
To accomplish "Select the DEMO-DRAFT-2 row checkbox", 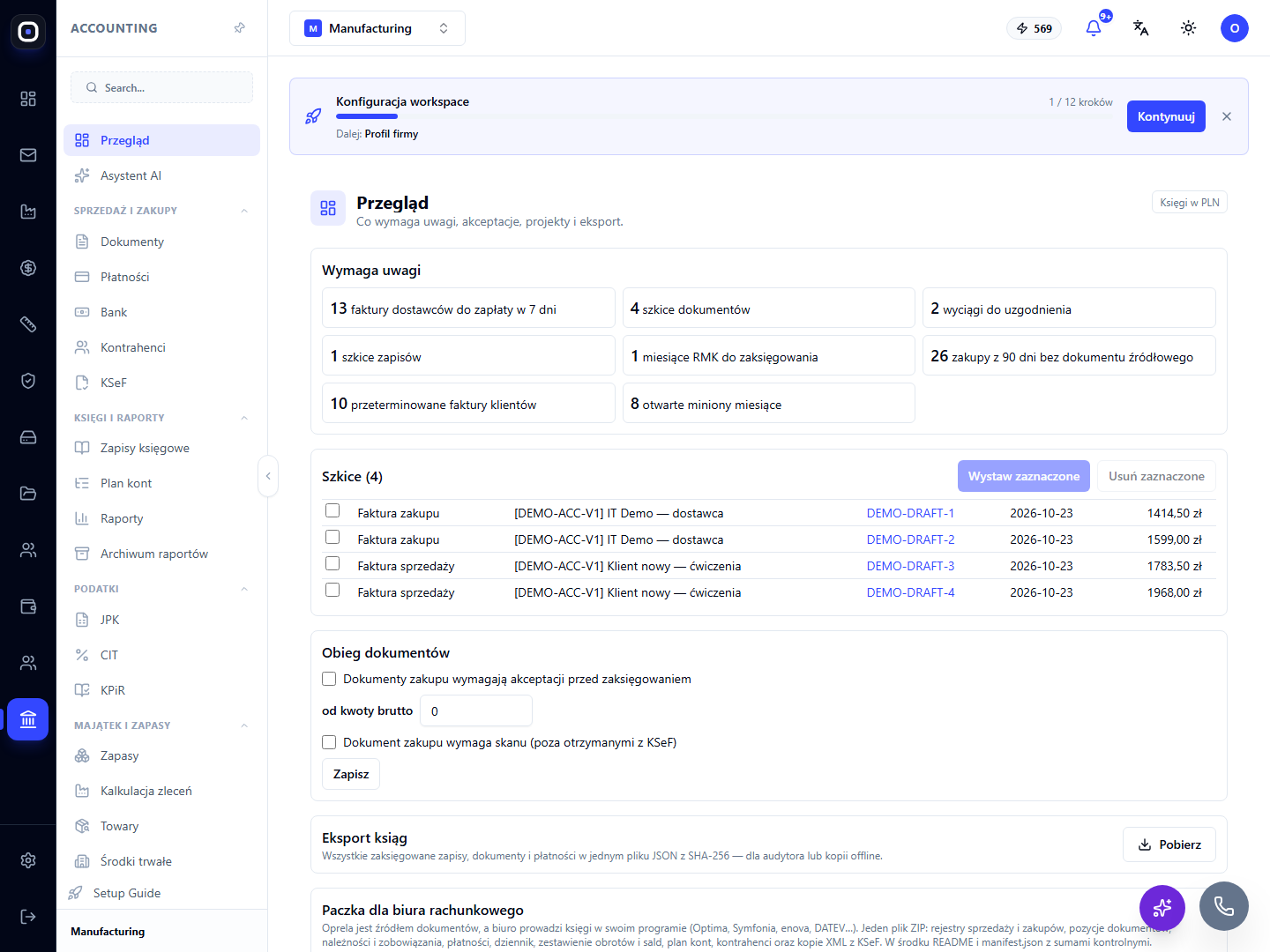I will [x=332, y=537].
